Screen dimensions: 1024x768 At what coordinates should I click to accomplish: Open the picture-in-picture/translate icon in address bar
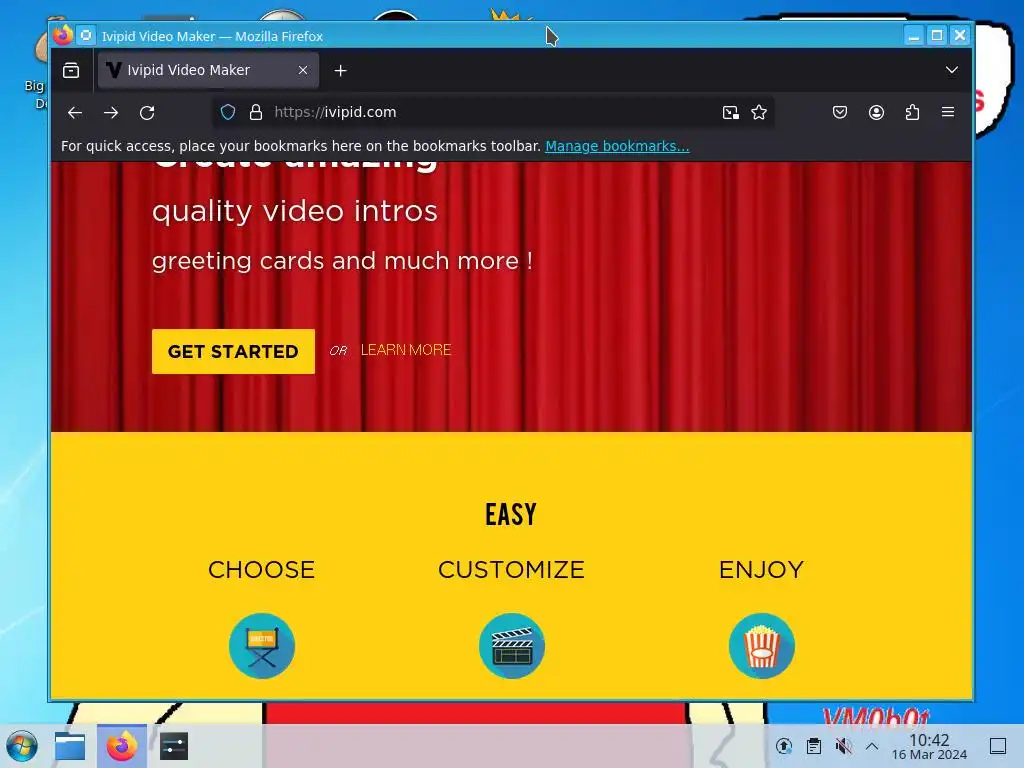730,112
